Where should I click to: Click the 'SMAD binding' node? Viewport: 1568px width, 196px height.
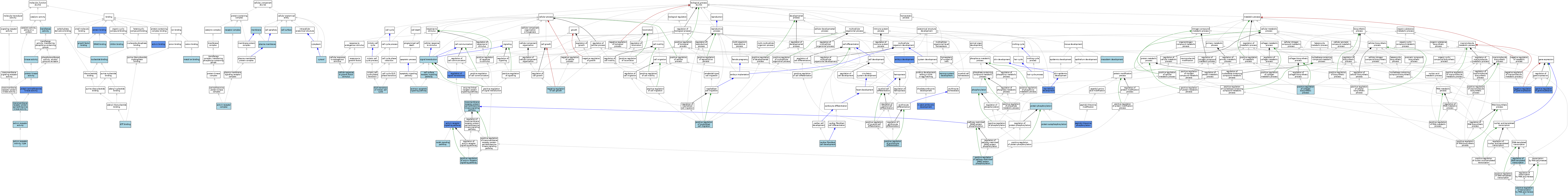100,44
